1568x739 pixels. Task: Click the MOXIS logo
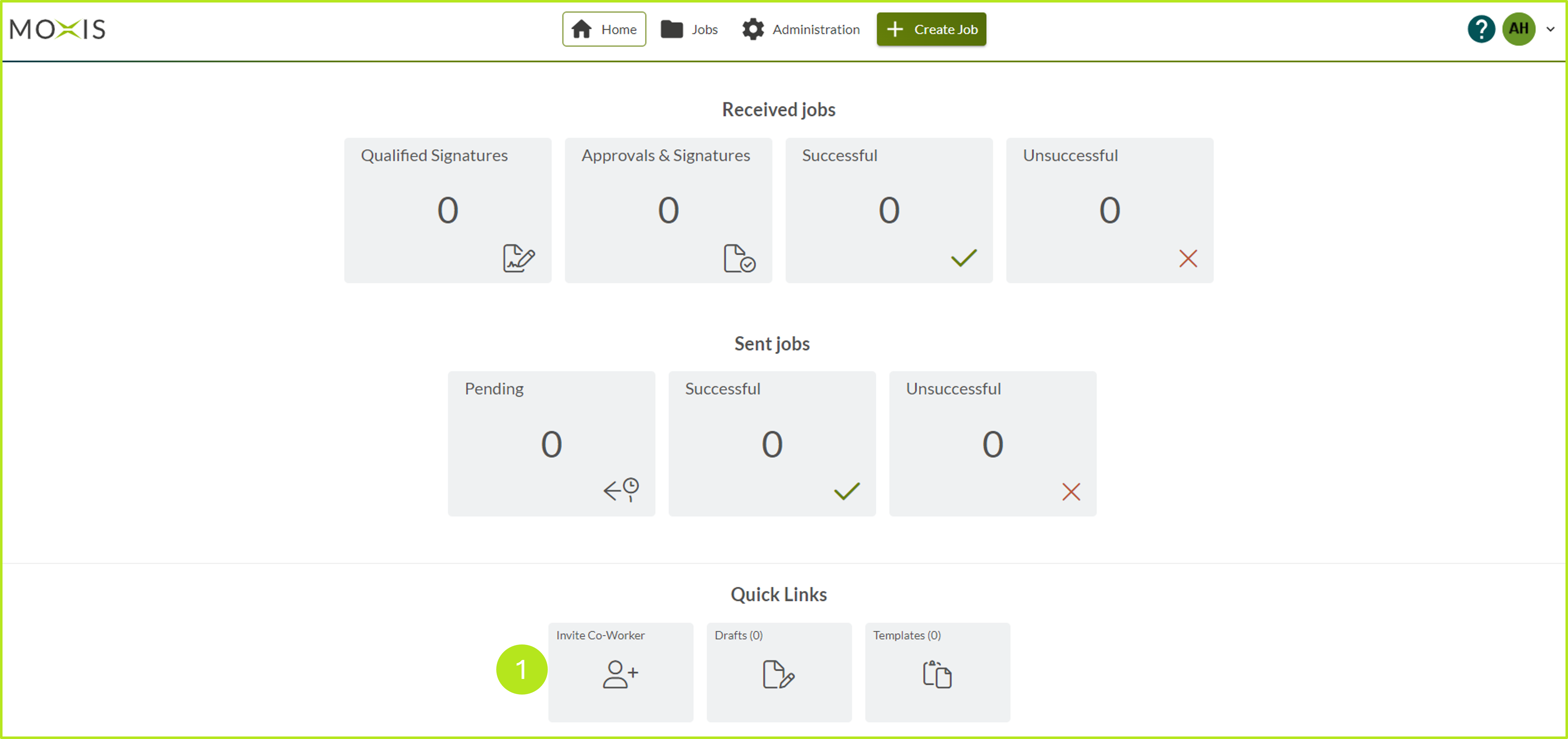(57, 29)
